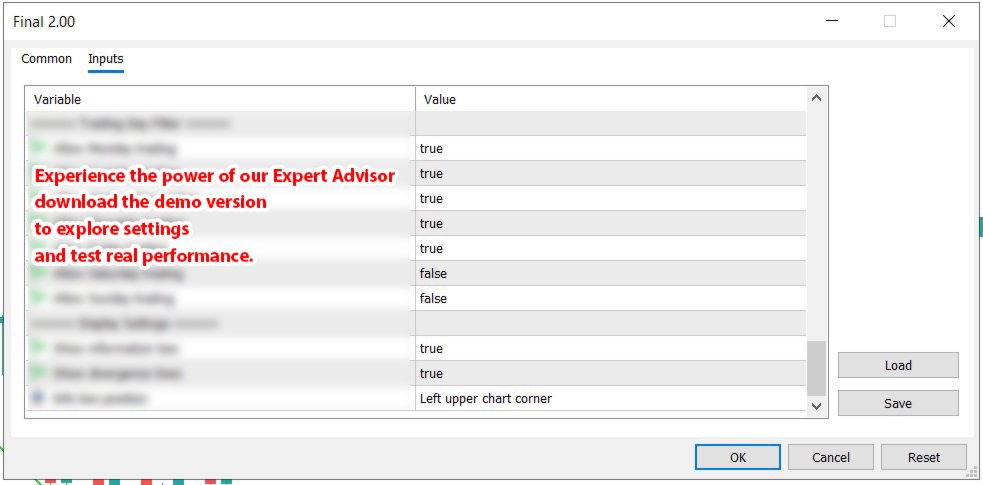Click the green icon beside Allow Monday trading
This screenshot has height=485, width=983.
[39, 148]
